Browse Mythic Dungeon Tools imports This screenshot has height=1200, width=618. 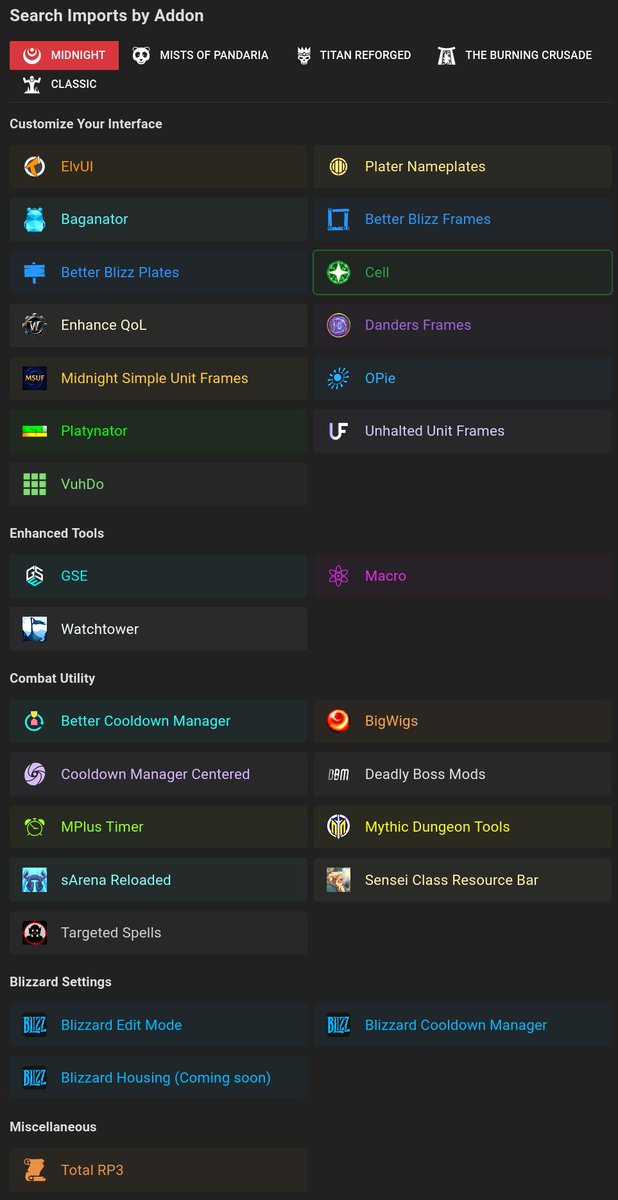(463, 828)
